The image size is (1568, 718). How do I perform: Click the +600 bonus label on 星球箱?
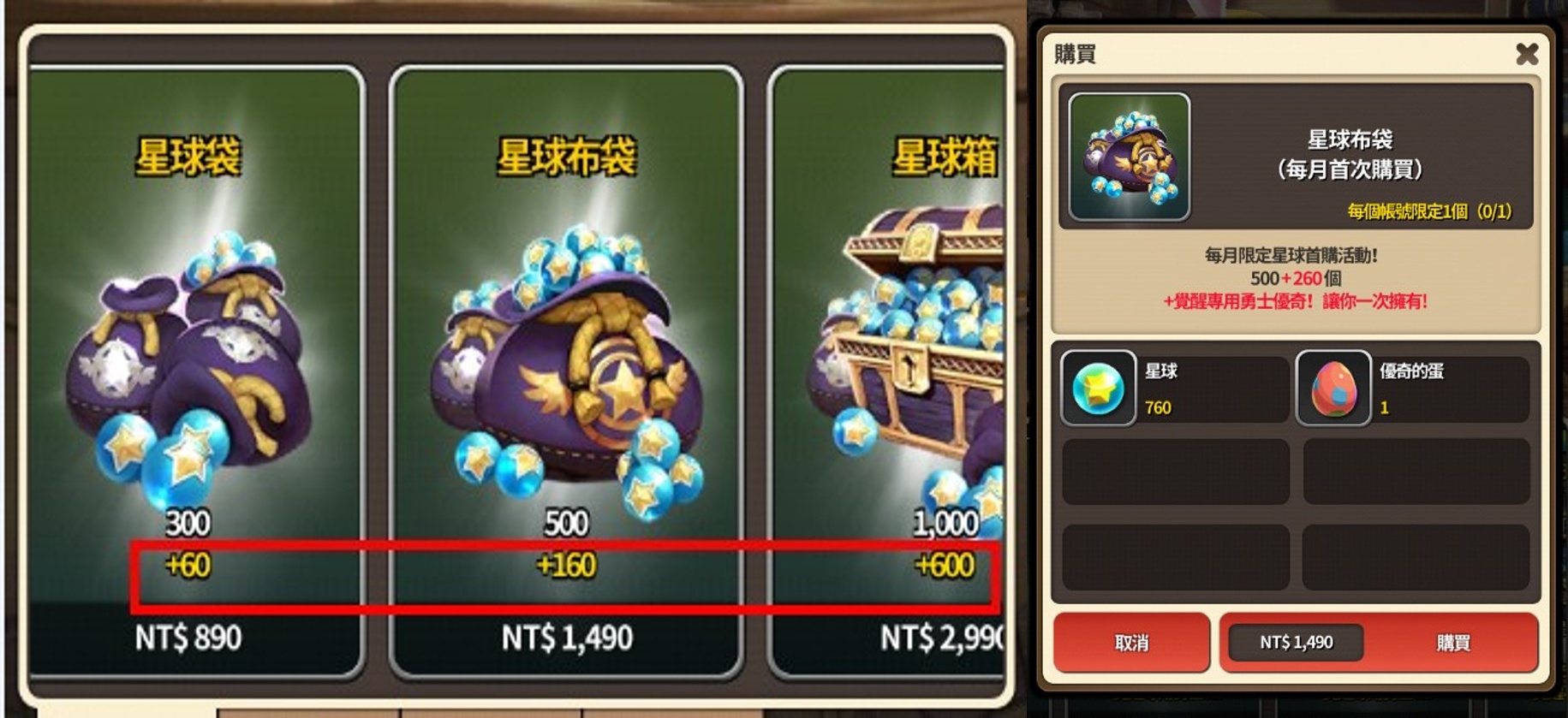point(945,565)
